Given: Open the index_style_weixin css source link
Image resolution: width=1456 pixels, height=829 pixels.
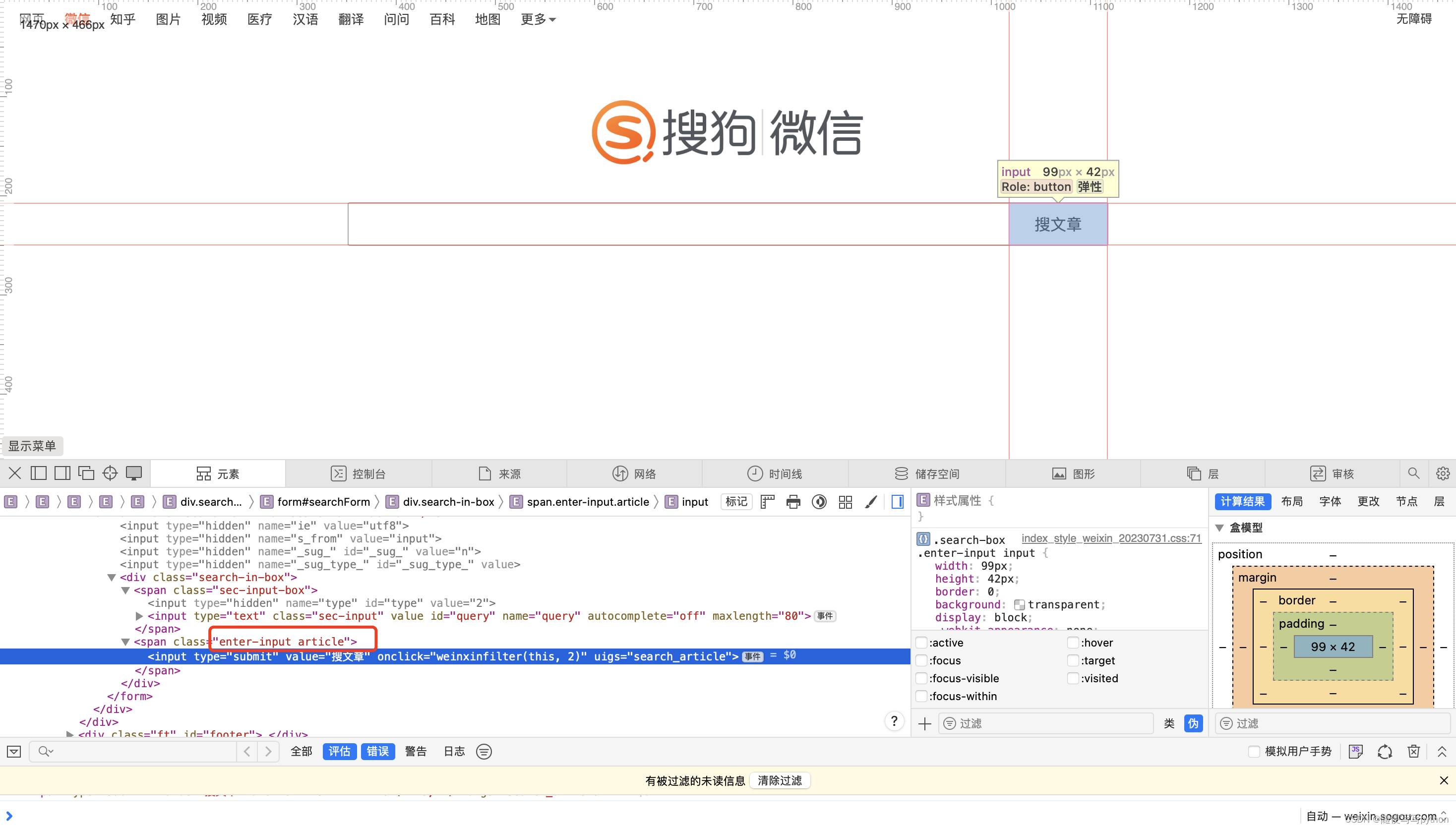Looking at the screenshot, I should pos(1110,538).
